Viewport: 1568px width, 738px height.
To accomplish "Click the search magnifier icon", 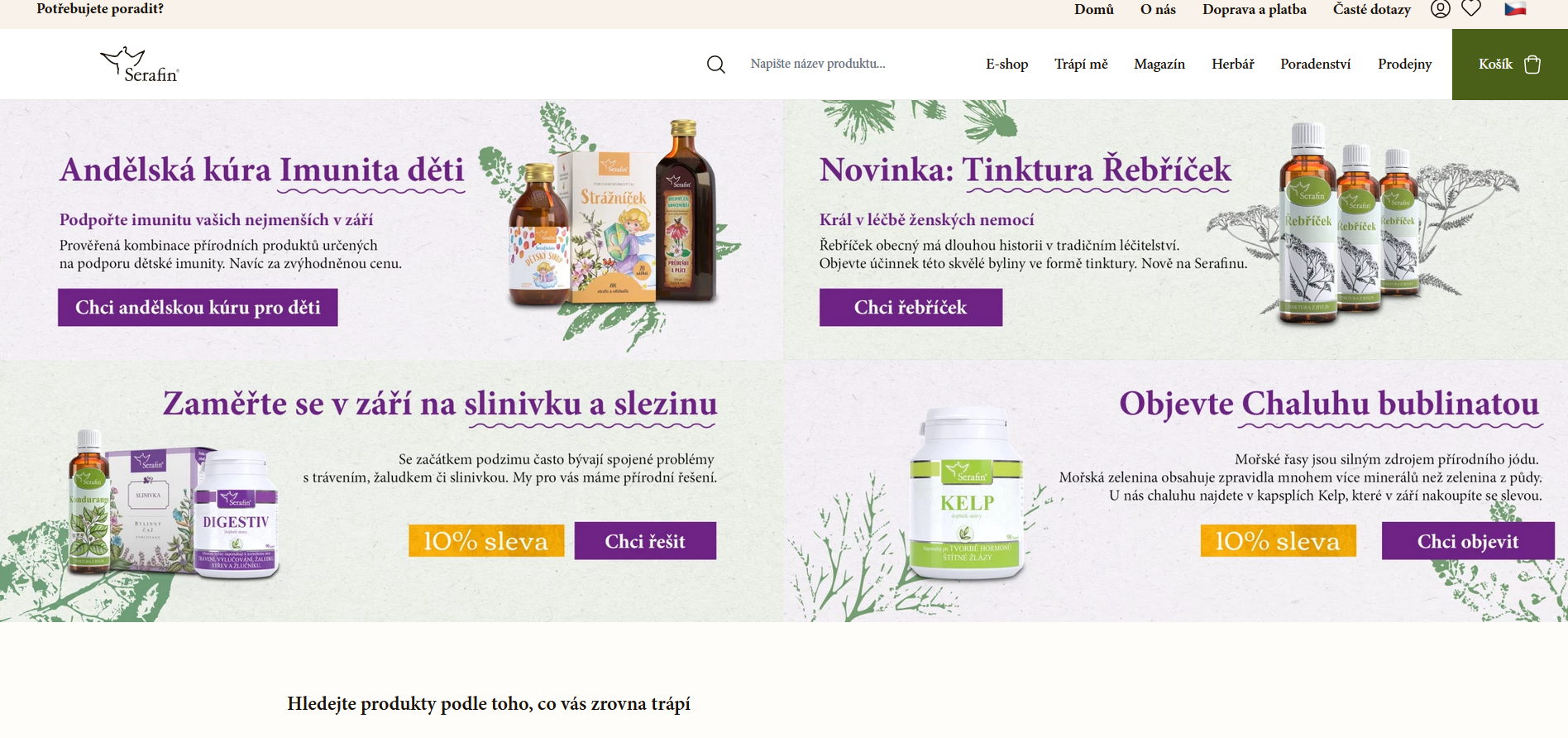I will [x=716, y=65].
